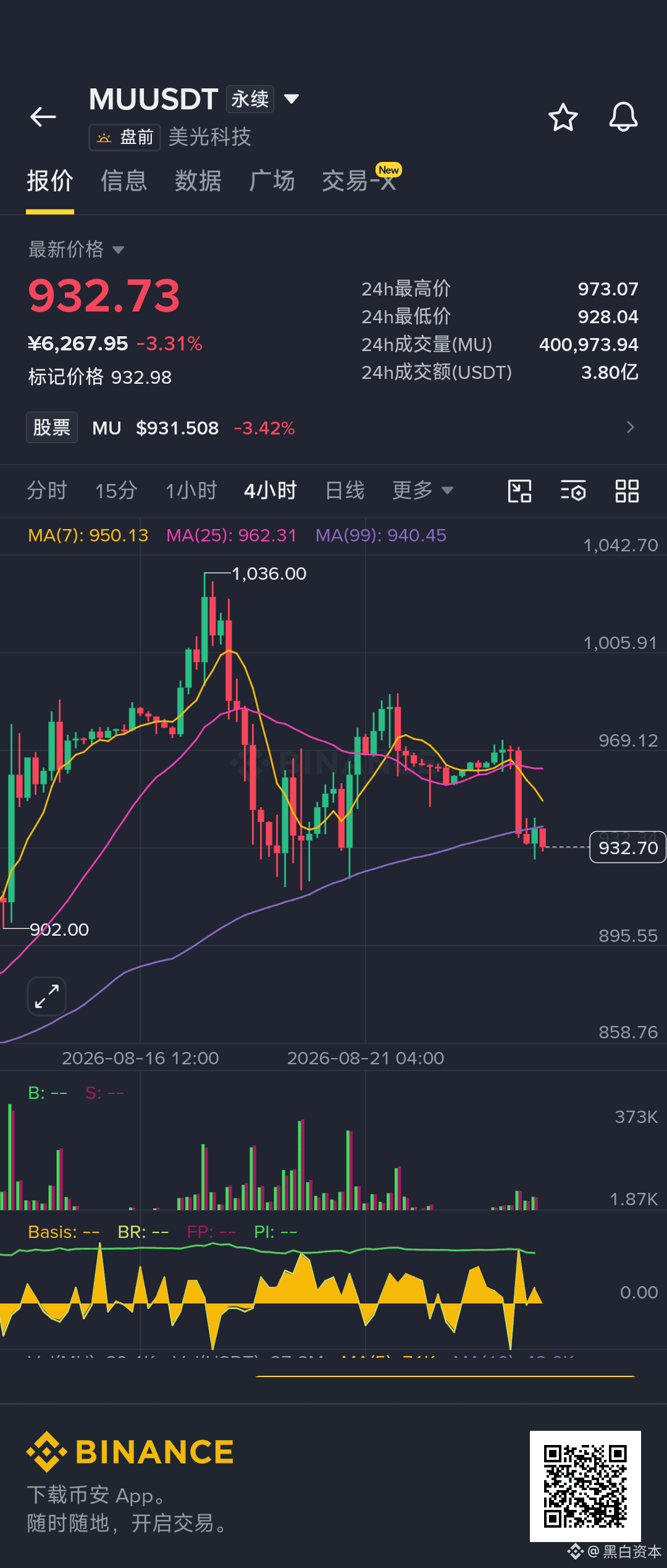Expand chart to fullscreen
This screenshot has height=1568, width=667.
(47, 996)
